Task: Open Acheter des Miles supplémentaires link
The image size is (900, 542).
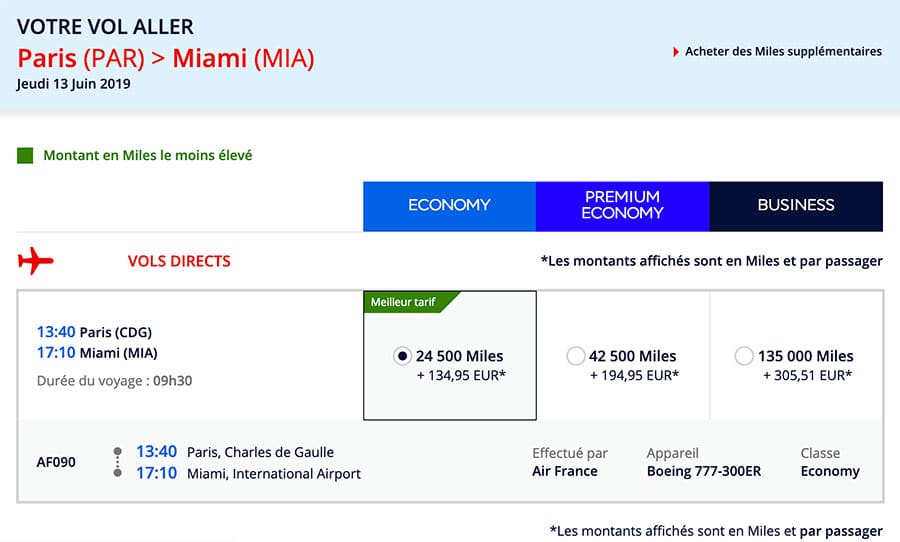Action: tap(783, 52)
